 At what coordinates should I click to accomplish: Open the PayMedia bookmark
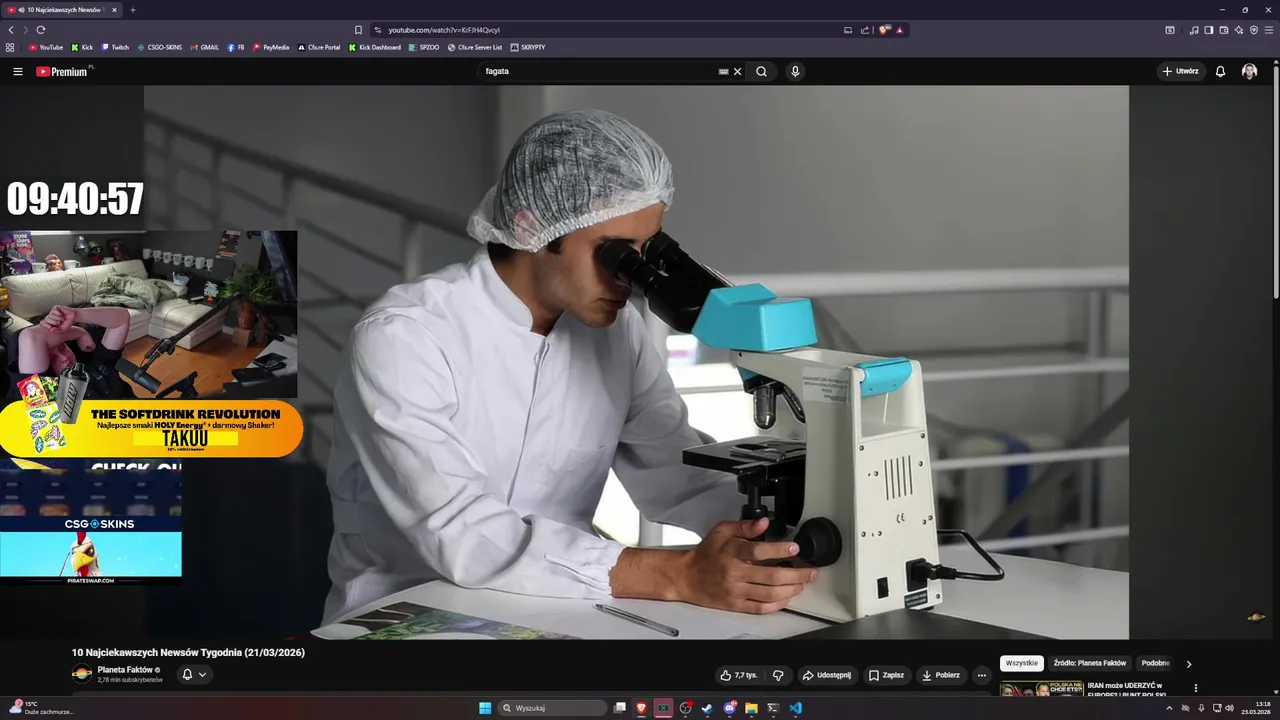(x=271, y=47)
